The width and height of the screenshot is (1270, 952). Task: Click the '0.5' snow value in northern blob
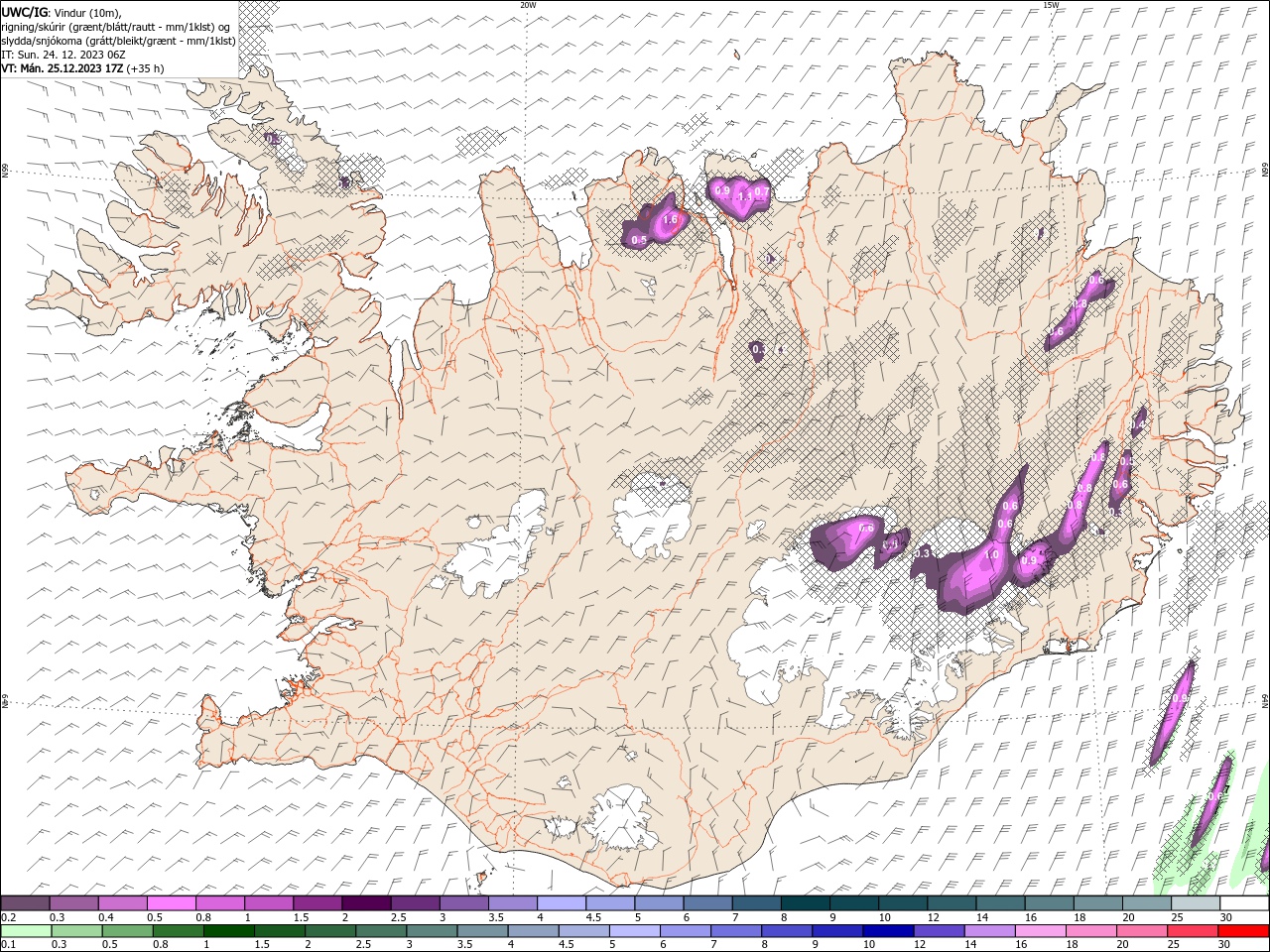pos(639,240)
